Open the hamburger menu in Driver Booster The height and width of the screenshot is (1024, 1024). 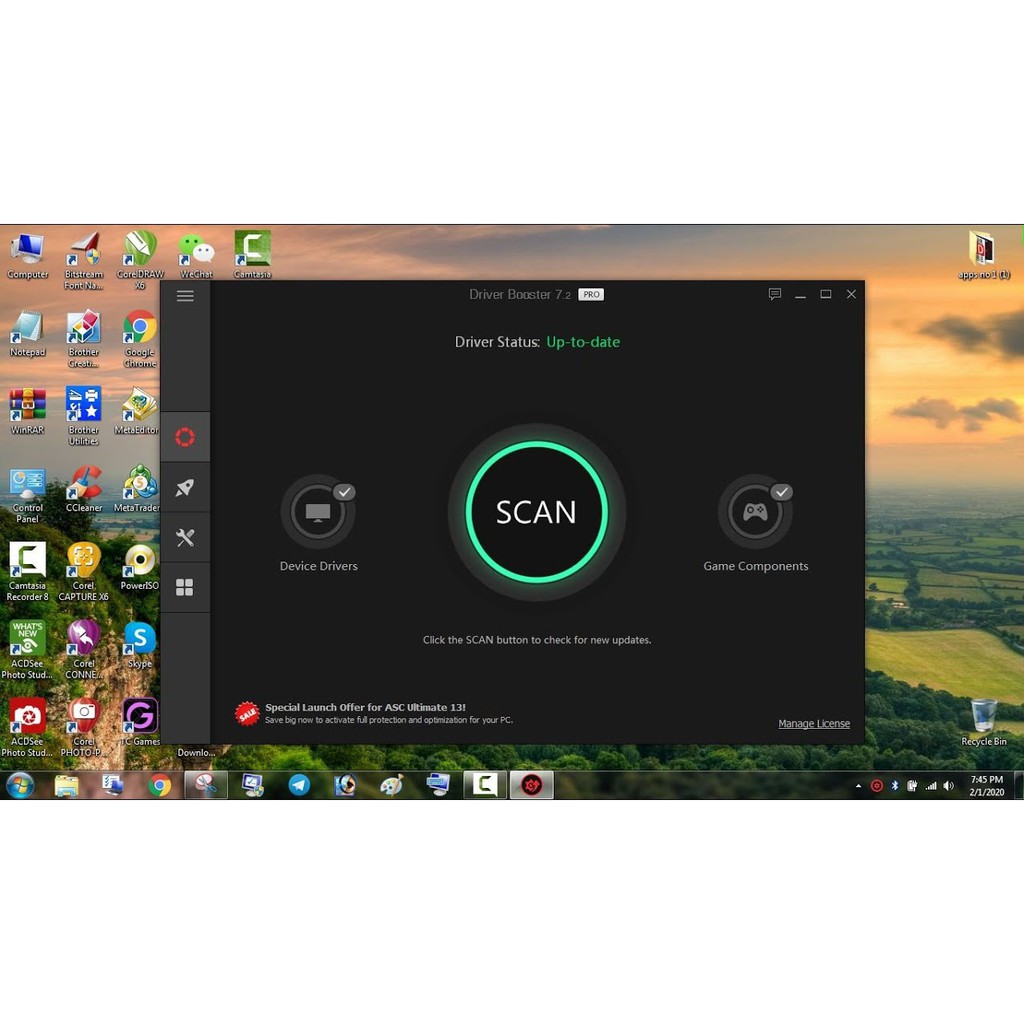coord(185,296)
